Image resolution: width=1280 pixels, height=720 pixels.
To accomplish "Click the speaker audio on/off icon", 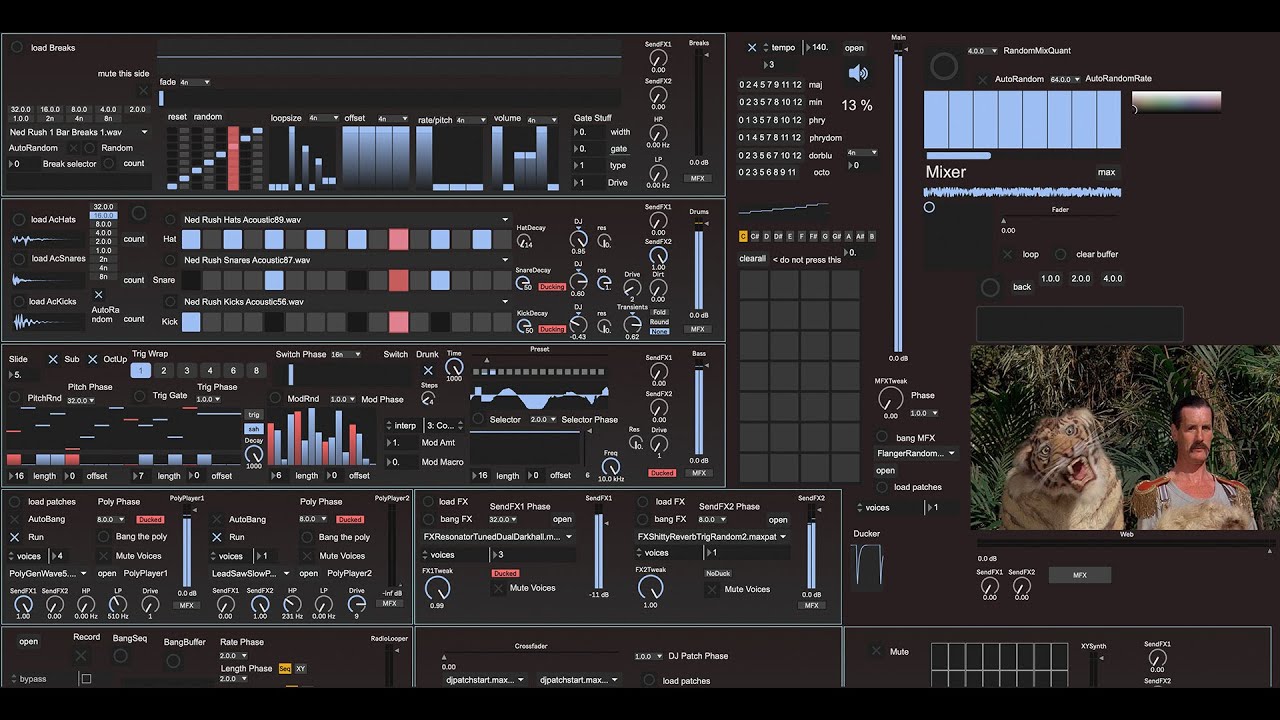I will point(858,73).
